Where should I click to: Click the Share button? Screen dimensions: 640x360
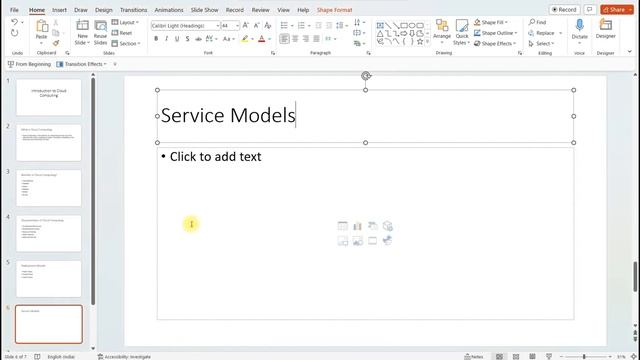click(x=617, y=9)
